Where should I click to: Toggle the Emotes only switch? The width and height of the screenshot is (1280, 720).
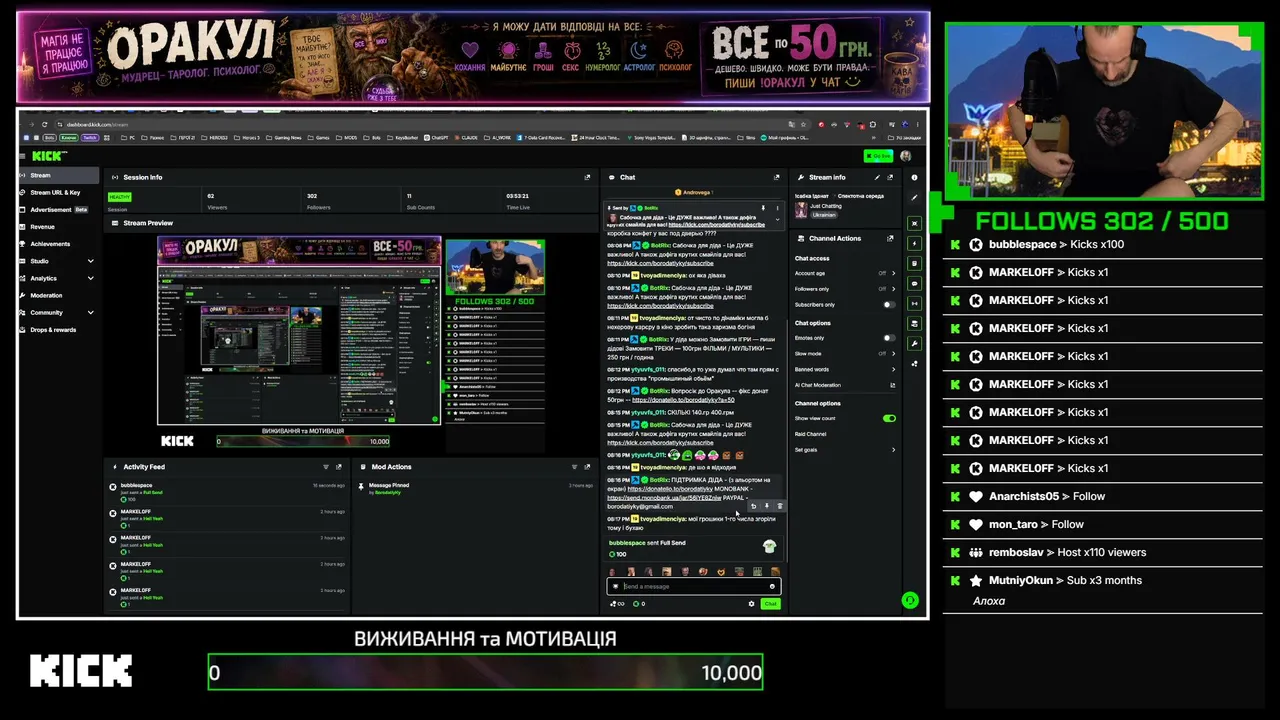click(x=889, y=338)
